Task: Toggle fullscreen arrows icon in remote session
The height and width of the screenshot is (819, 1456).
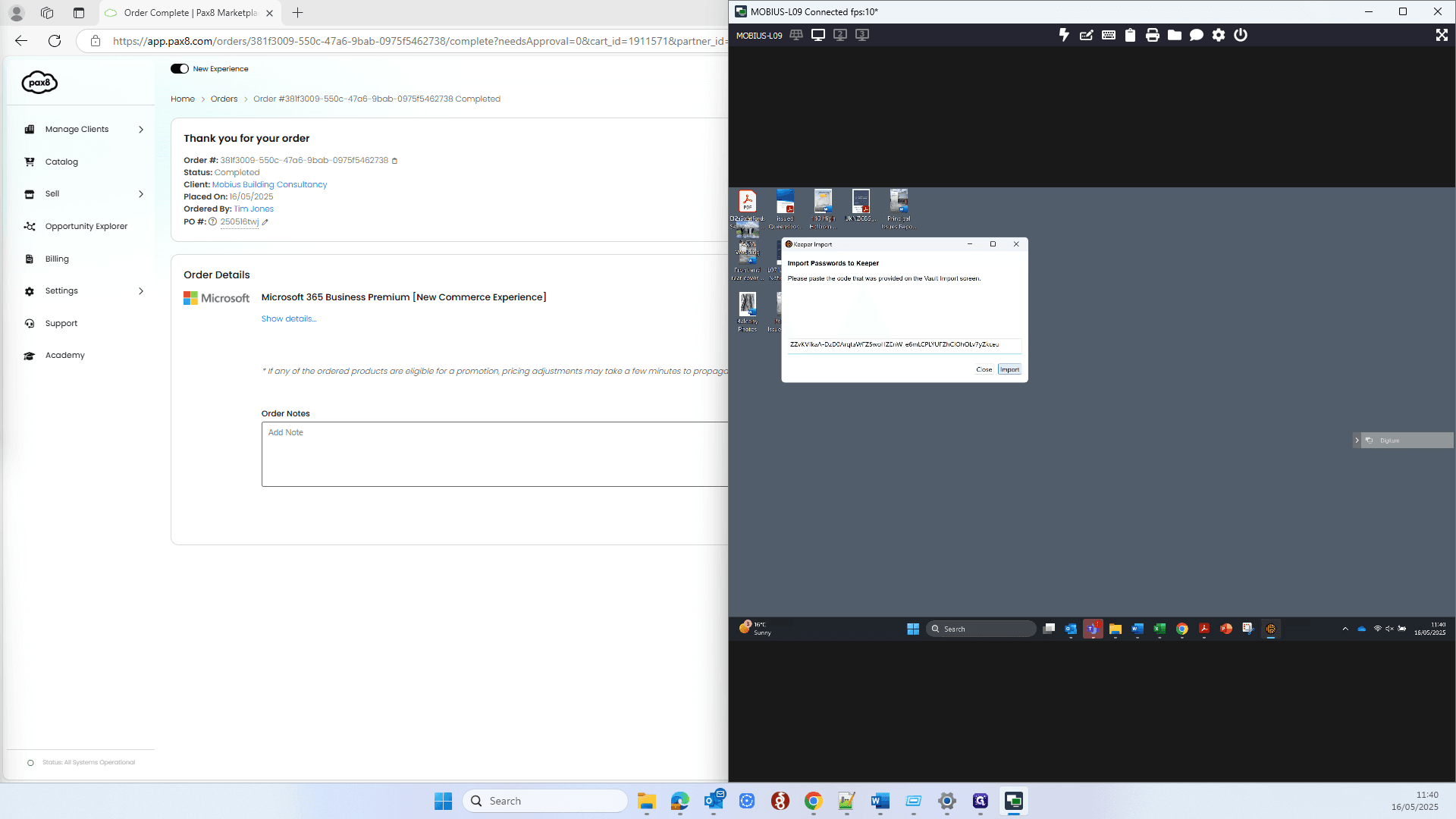Action: (x=1442, y=35)
